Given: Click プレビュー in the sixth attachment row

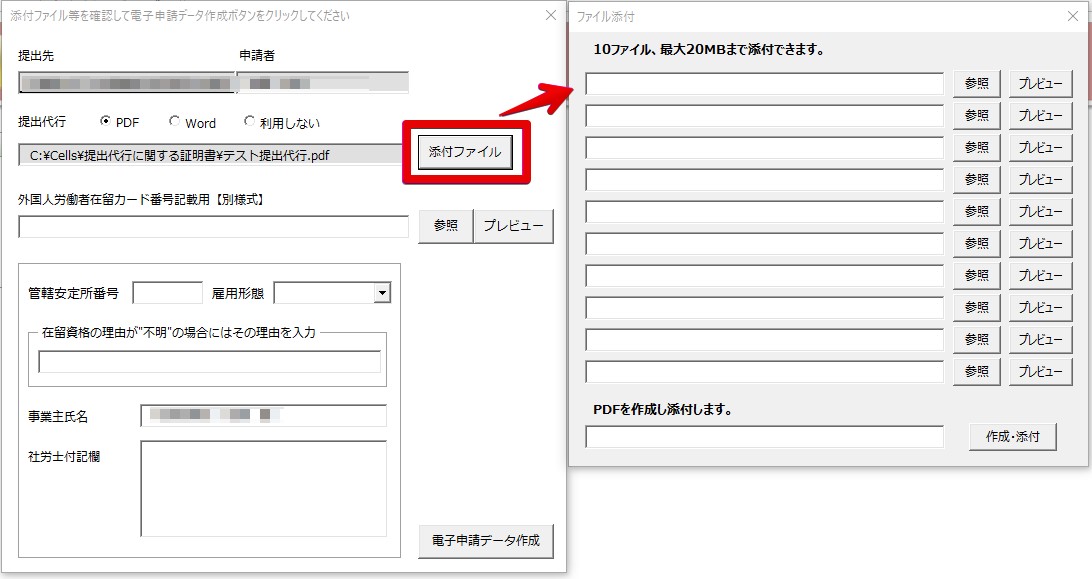Looking at the screenshot, I should [1040, 244].
